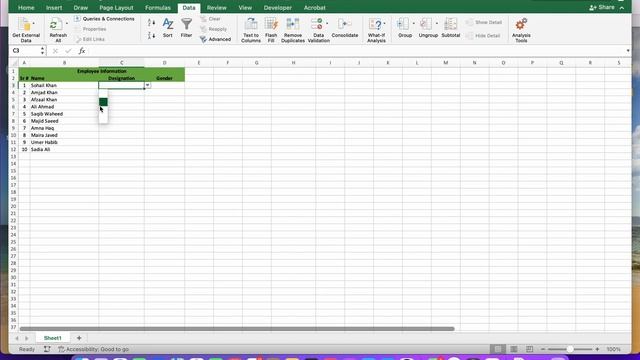Screen dimensions: 640x360
Task: Open Advanced filter options
Action: tap(215, 39)
